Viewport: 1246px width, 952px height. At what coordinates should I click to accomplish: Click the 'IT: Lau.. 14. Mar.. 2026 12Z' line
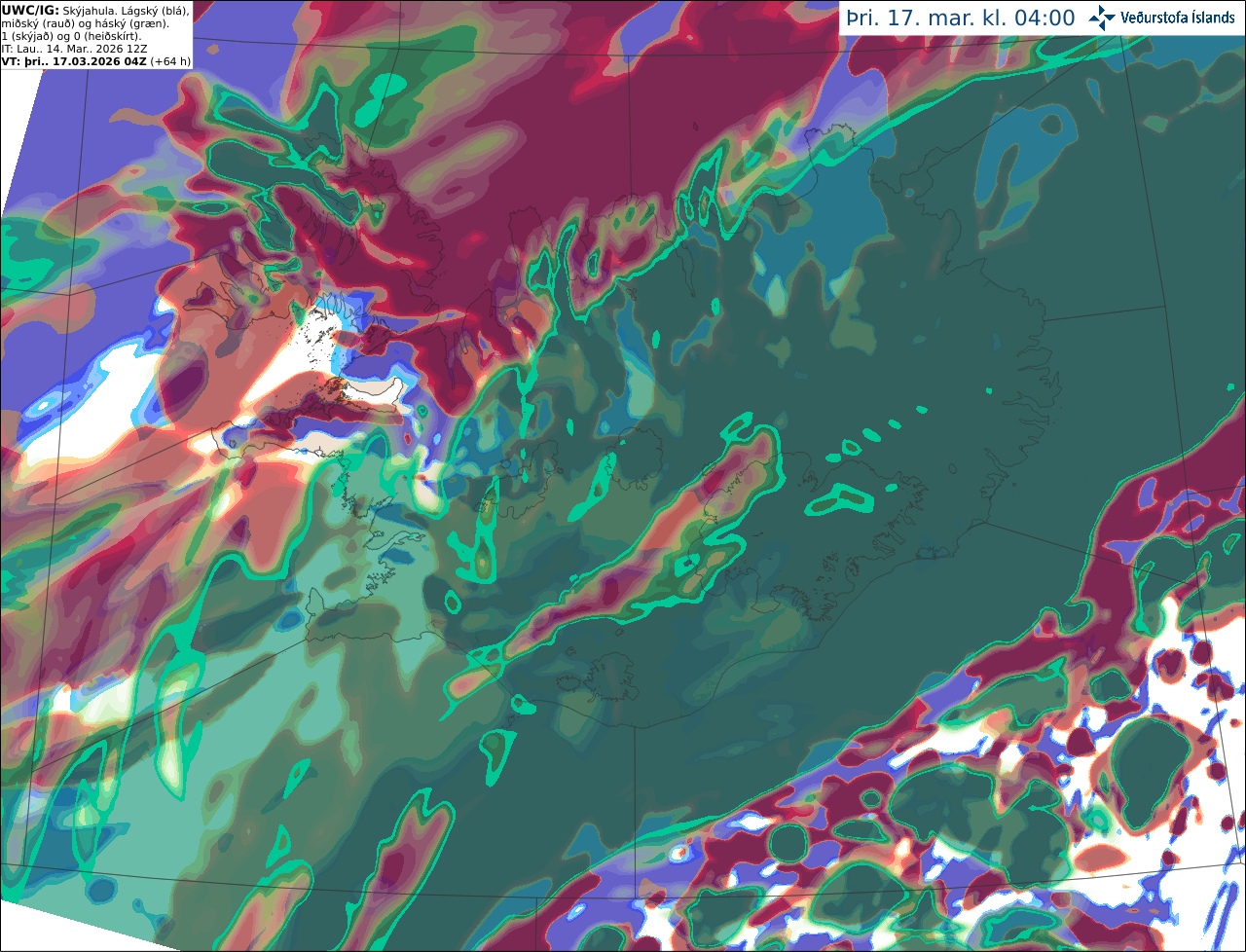74,49
